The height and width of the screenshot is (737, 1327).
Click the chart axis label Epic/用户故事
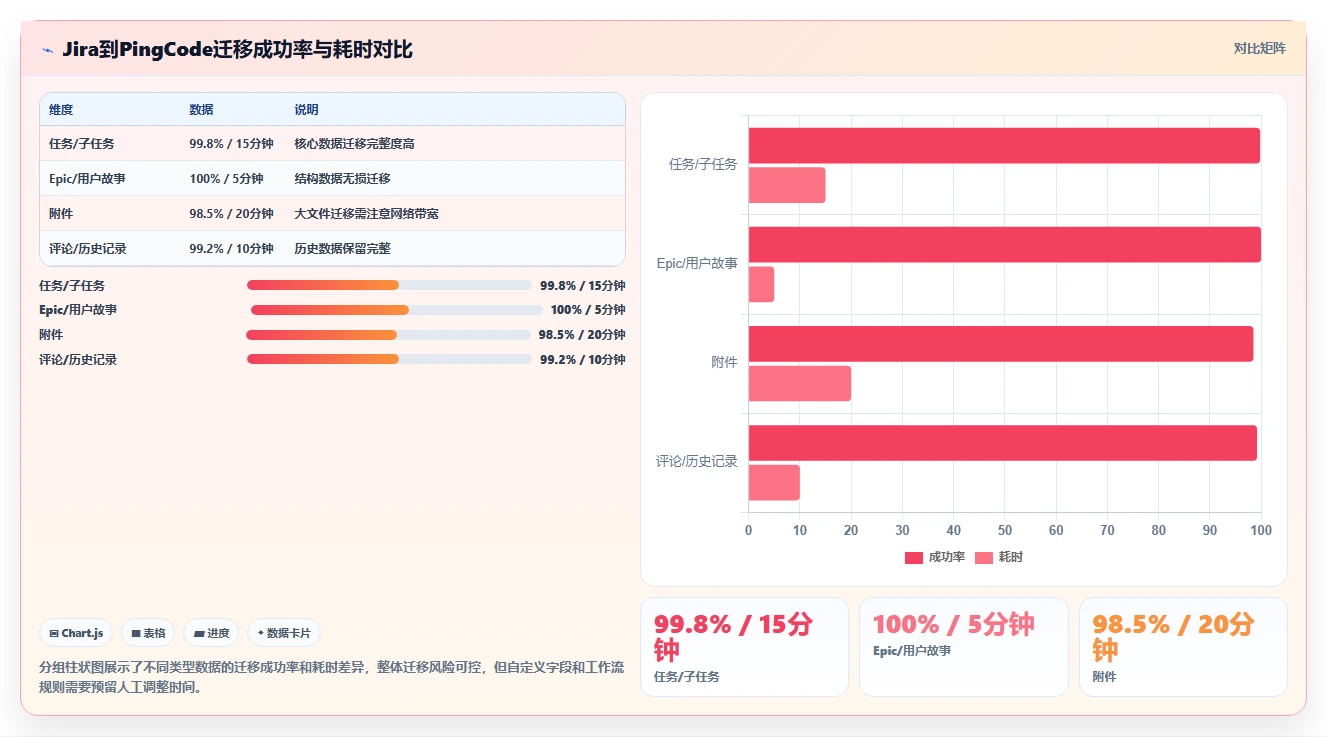click(697, 263)
